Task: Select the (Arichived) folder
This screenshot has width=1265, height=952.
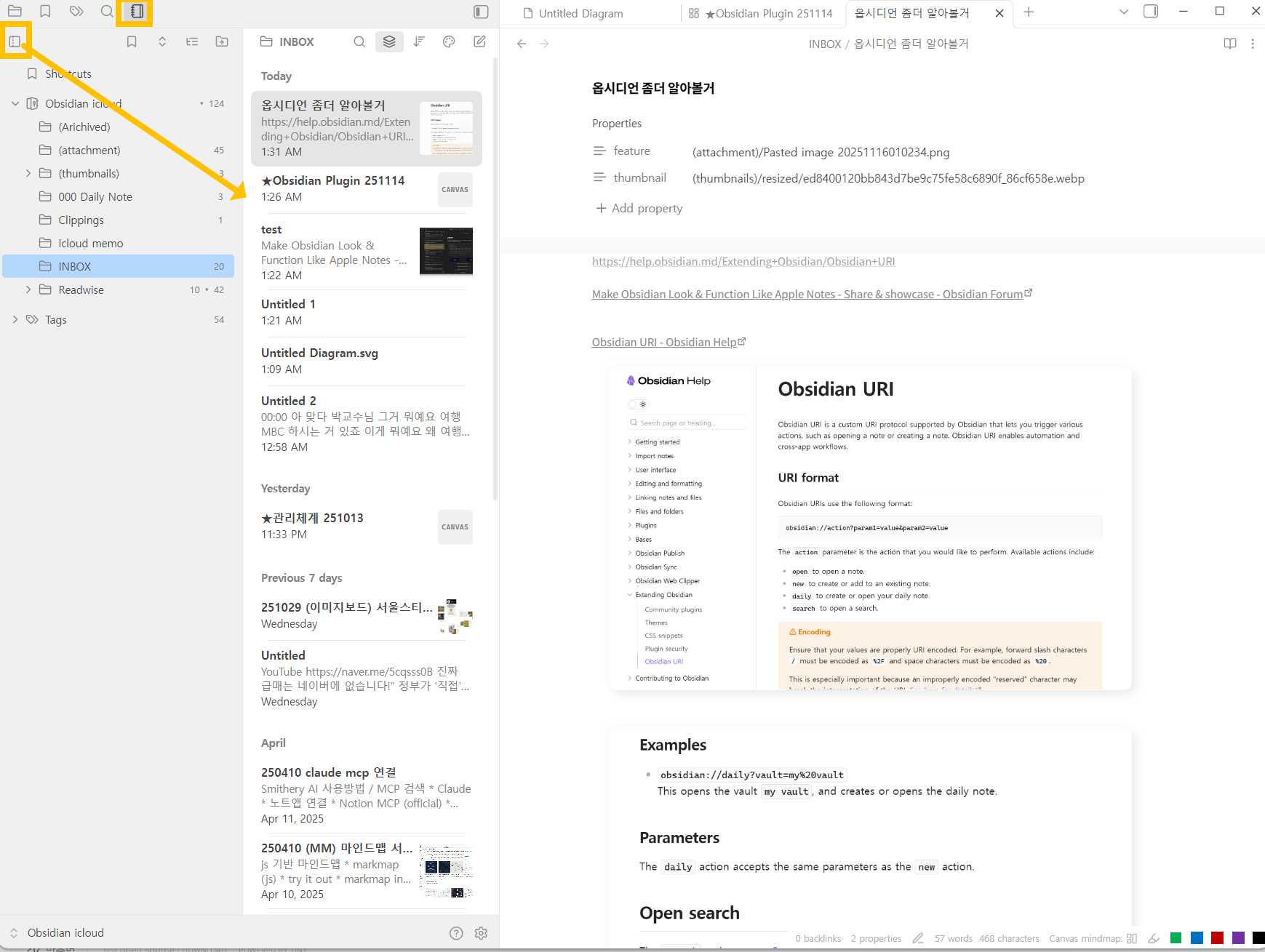Action: [x=119, y=127]
